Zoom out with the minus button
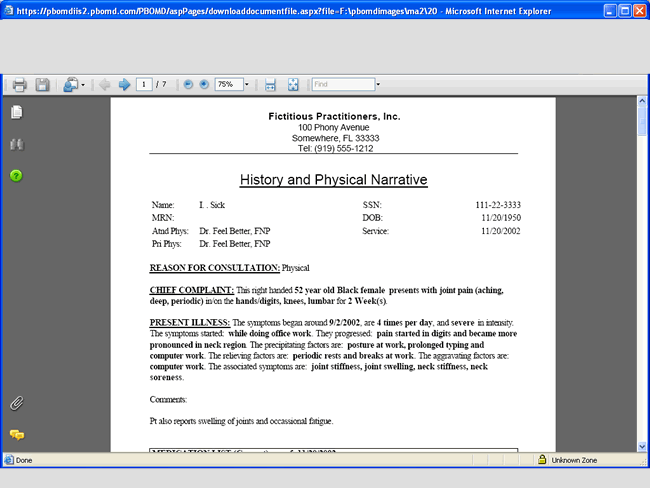The width and height of the screenshot is (650, 488). click(x=188, y=85)
